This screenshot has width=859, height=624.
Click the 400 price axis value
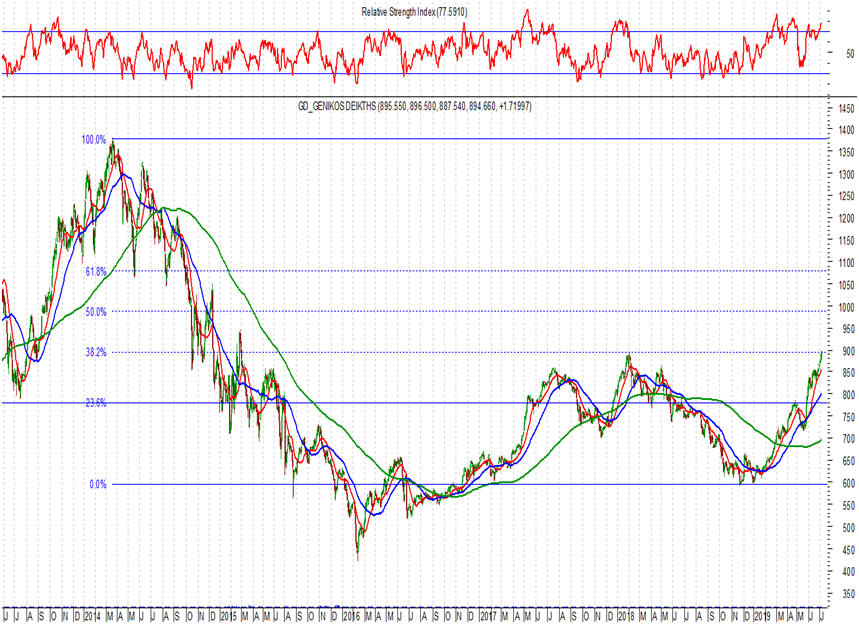click(848, 572)
